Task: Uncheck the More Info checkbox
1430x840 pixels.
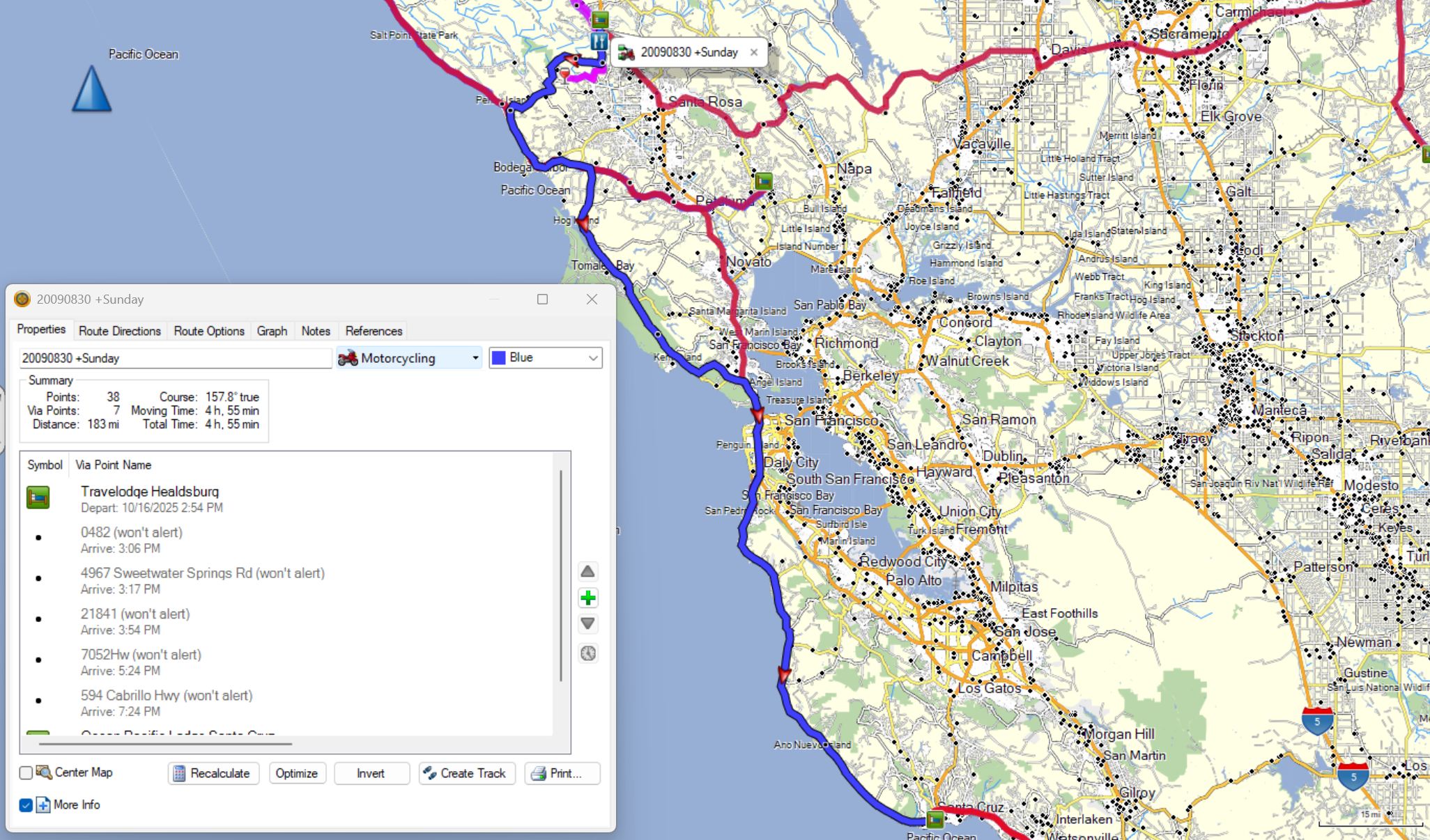Action: [26, 805]
